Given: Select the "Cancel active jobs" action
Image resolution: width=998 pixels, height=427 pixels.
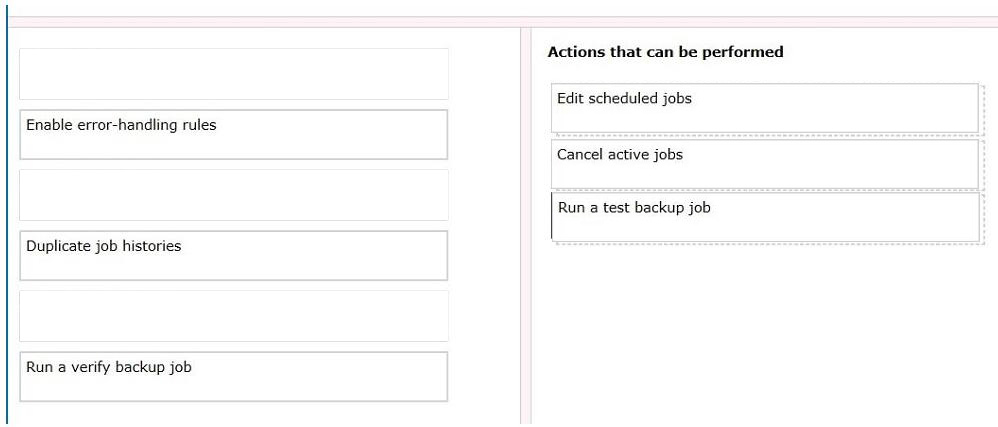Looking at the screenshot, I should click(764, 164).
